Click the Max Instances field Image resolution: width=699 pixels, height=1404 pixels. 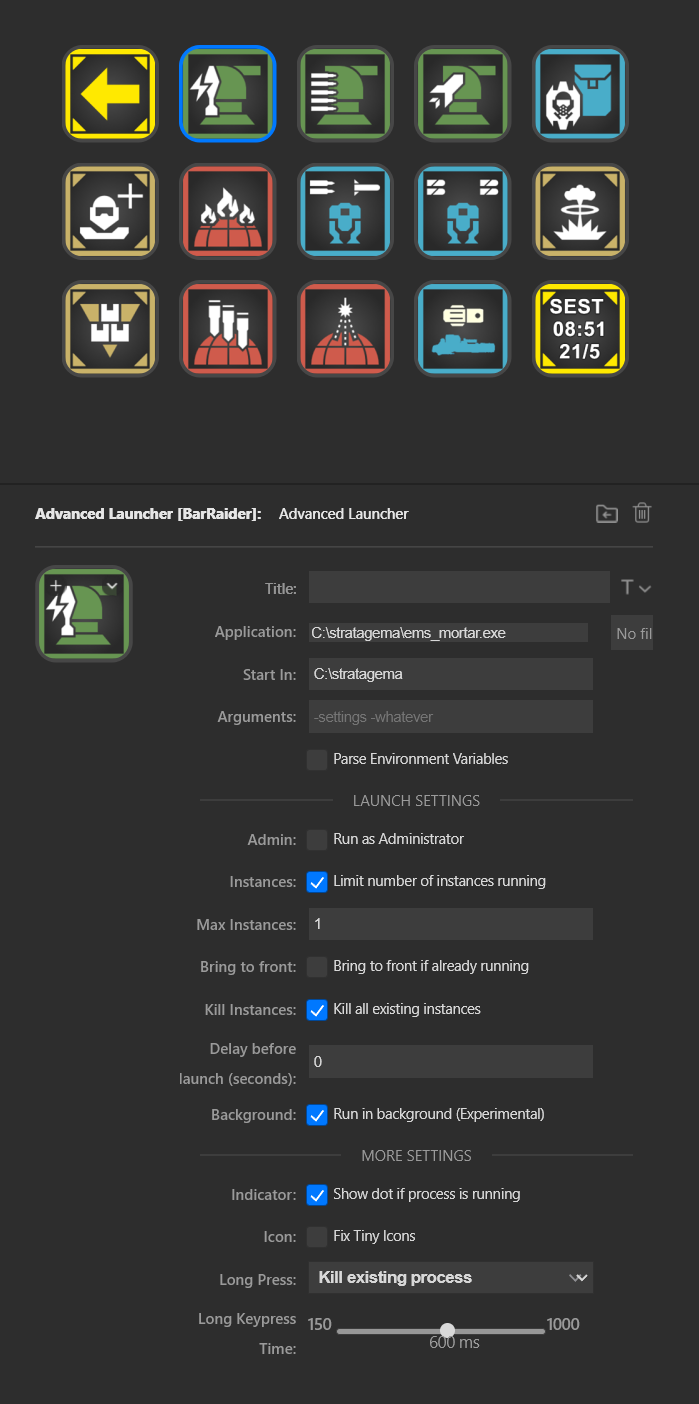[x=451, y=924]
